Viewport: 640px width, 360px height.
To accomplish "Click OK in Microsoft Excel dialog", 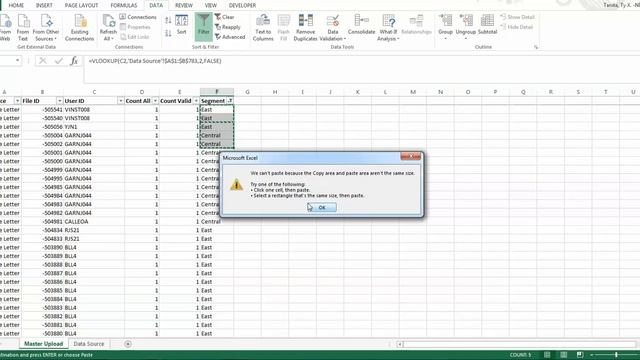I will click(x=322, y=207).
